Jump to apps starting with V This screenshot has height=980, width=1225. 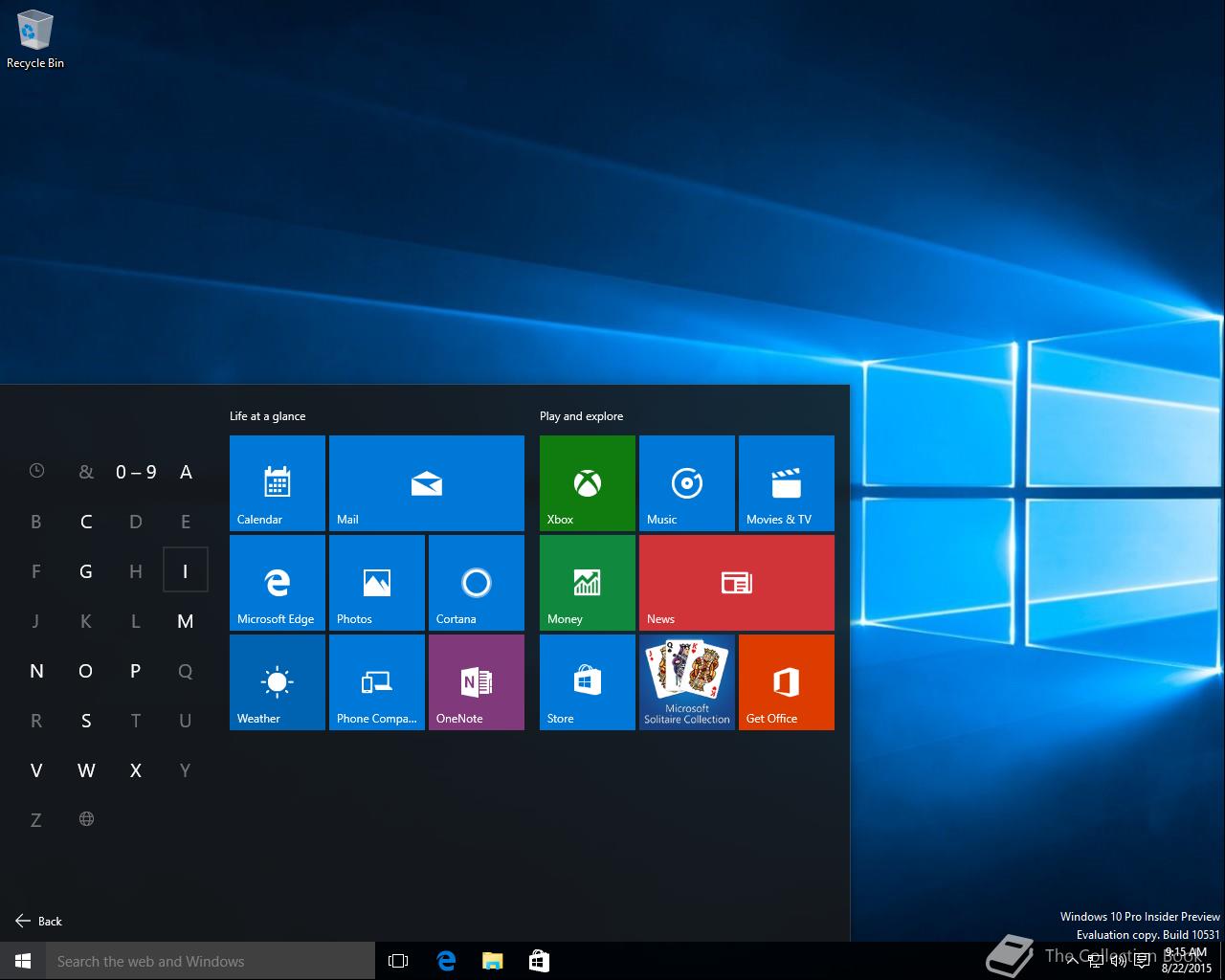tap(36, 769)
